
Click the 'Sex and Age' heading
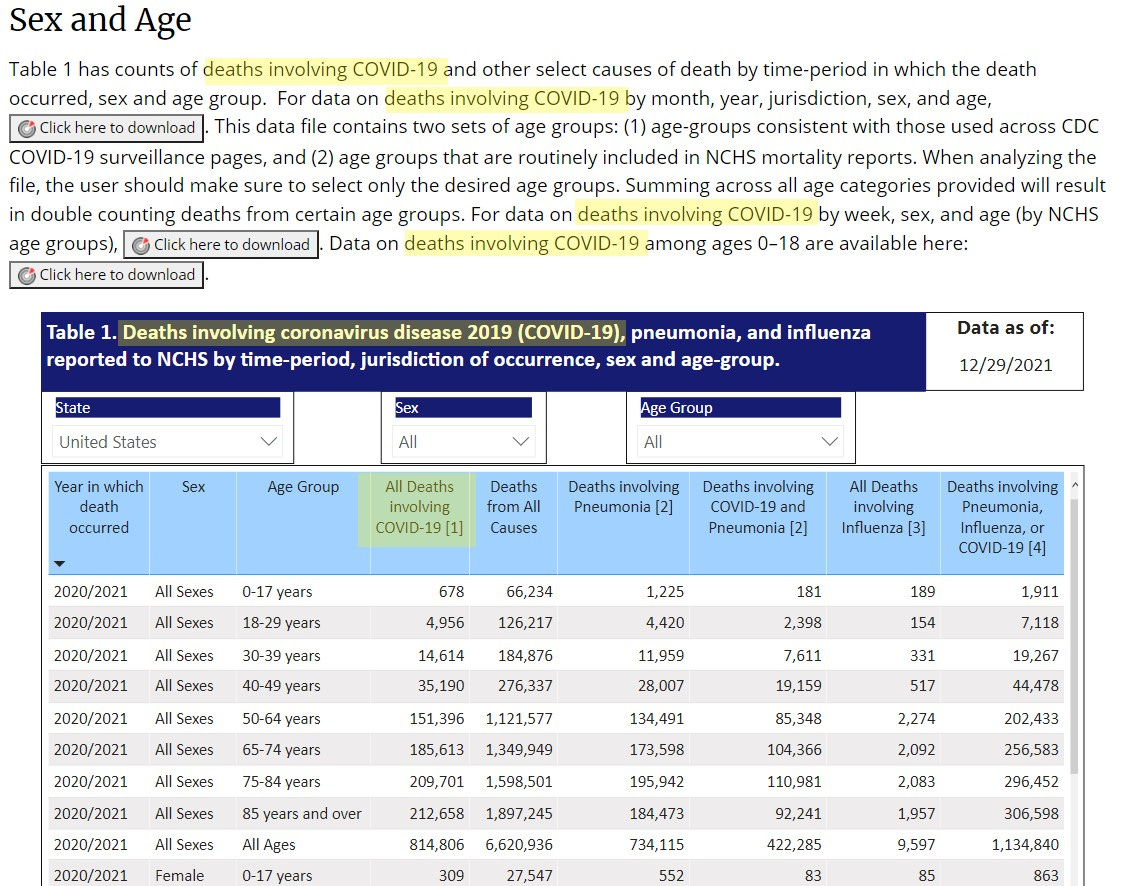click(x=101, y=19)
